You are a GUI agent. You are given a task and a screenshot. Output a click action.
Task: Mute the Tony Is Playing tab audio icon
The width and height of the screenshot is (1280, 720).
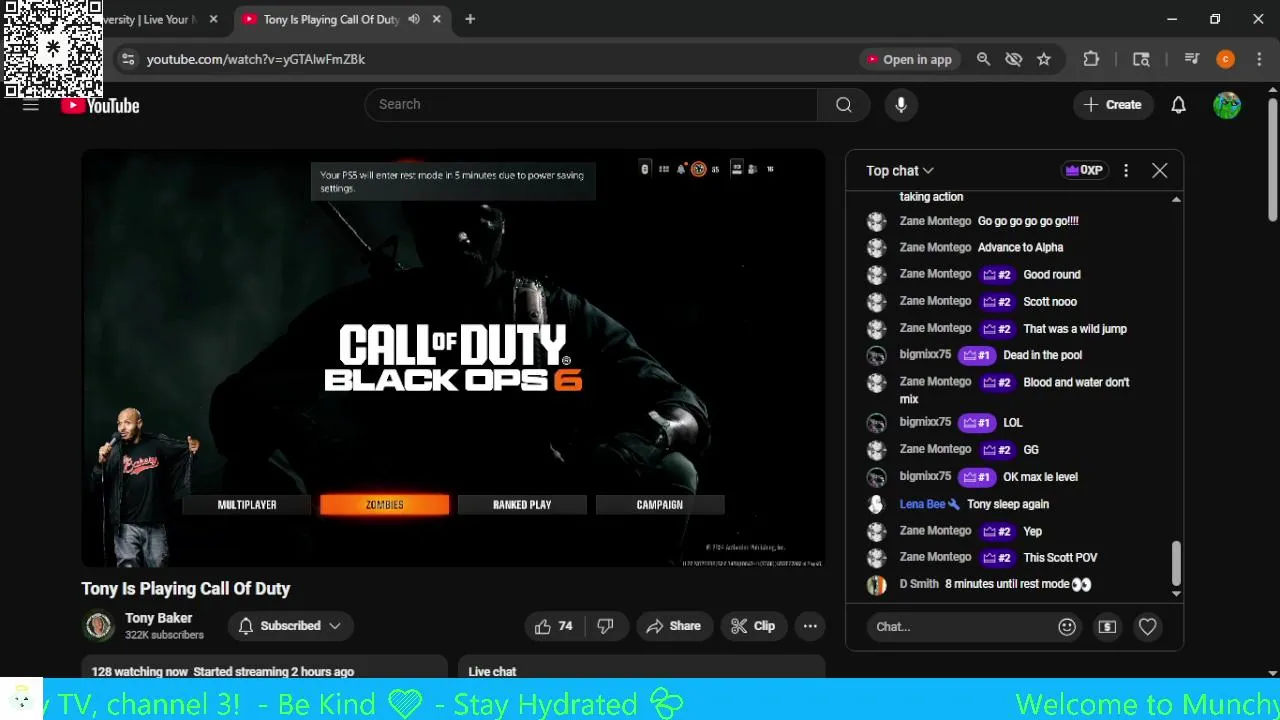413,19
